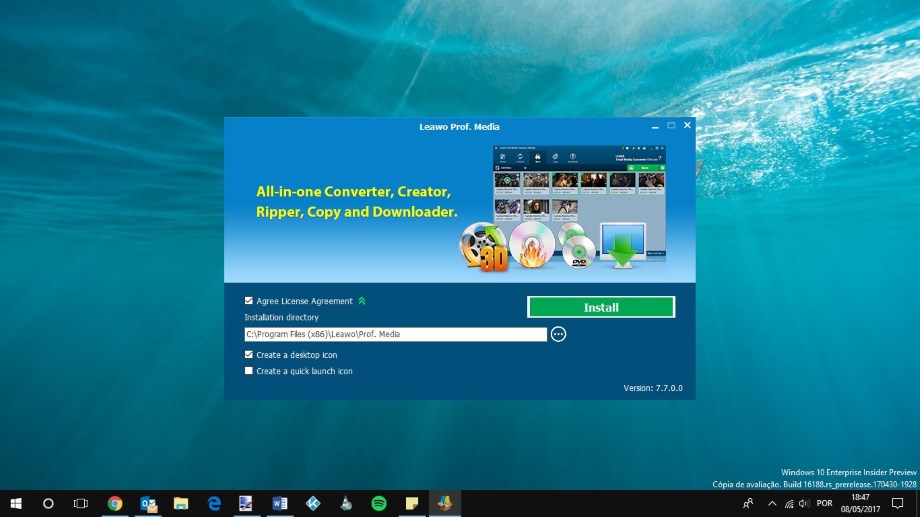
Task: Click the browse folder ellipsis button
Action: (558, 334)
